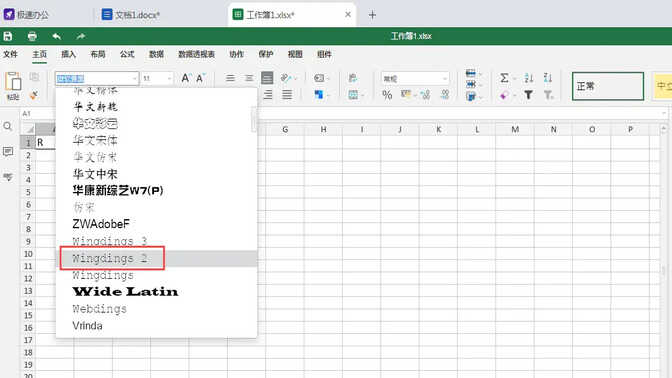Choose ZWAdobeF font
The height and width of the screenshot is (378, 672).
[156, 224]
